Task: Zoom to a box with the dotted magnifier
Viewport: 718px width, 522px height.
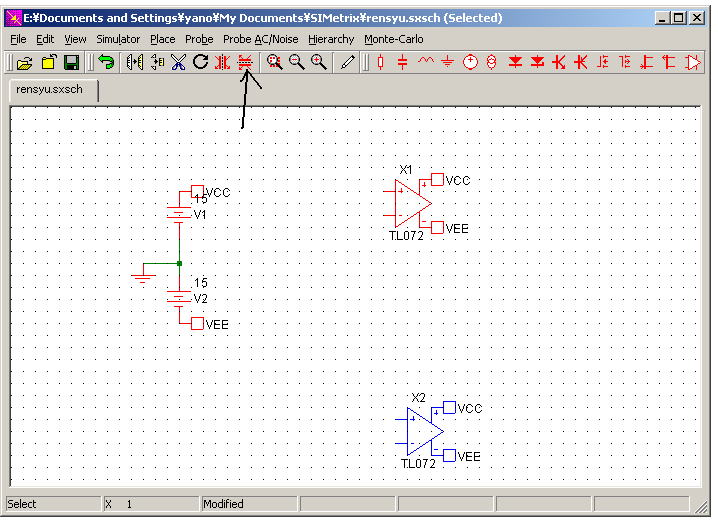Action: pyautogui.click(x=274, y=62)
